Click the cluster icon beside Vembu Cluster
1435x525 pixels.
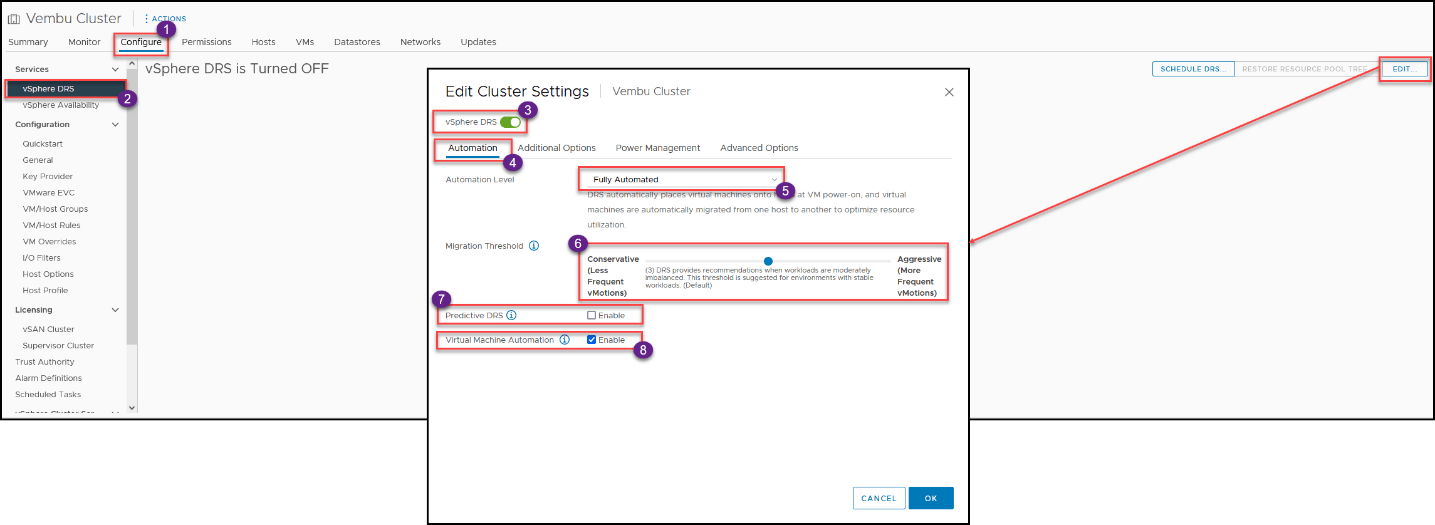click(x=14, y=19)
